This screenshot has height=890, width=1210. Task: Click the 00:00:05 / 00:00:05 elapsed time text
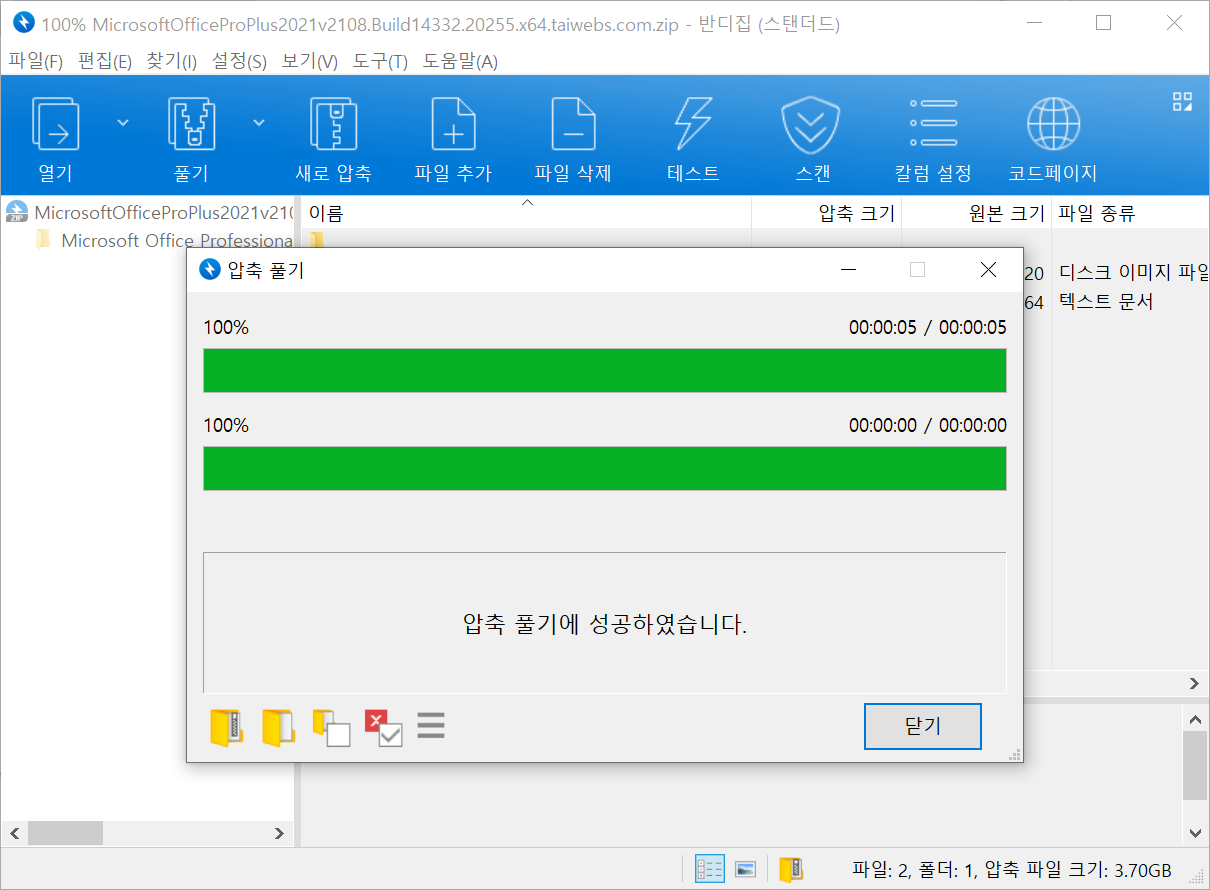point(928,327)
